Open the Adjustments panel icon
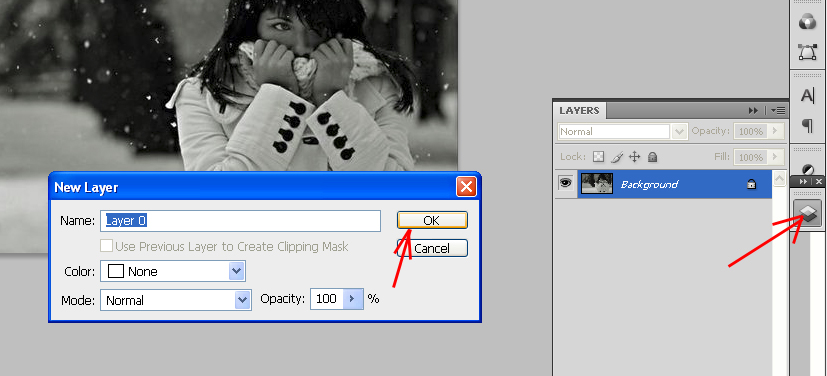Screen dimensions: 827x376 coord(807,170)
